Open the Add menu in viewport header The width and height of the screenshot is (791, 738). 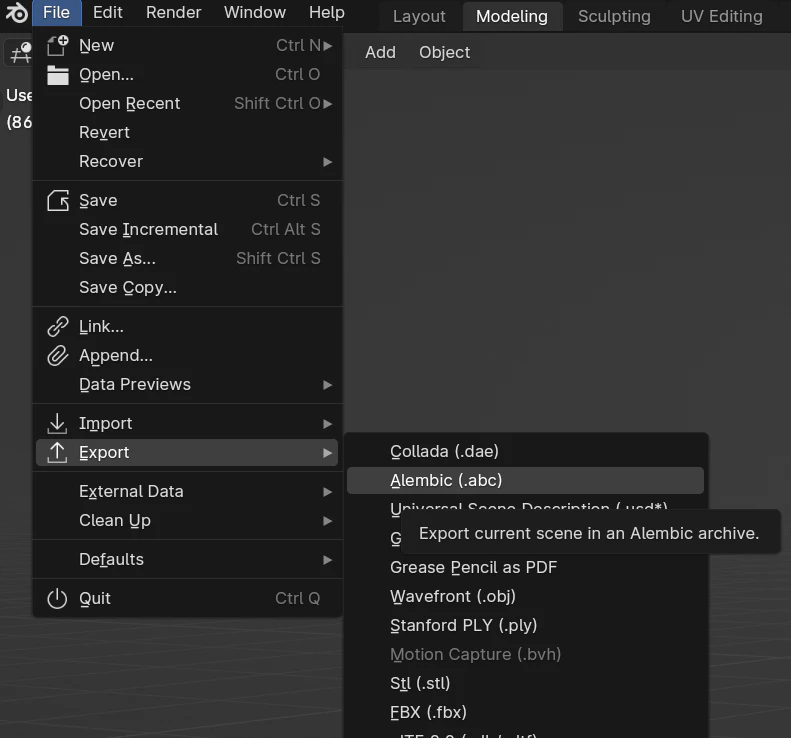[x=380, y=52]
